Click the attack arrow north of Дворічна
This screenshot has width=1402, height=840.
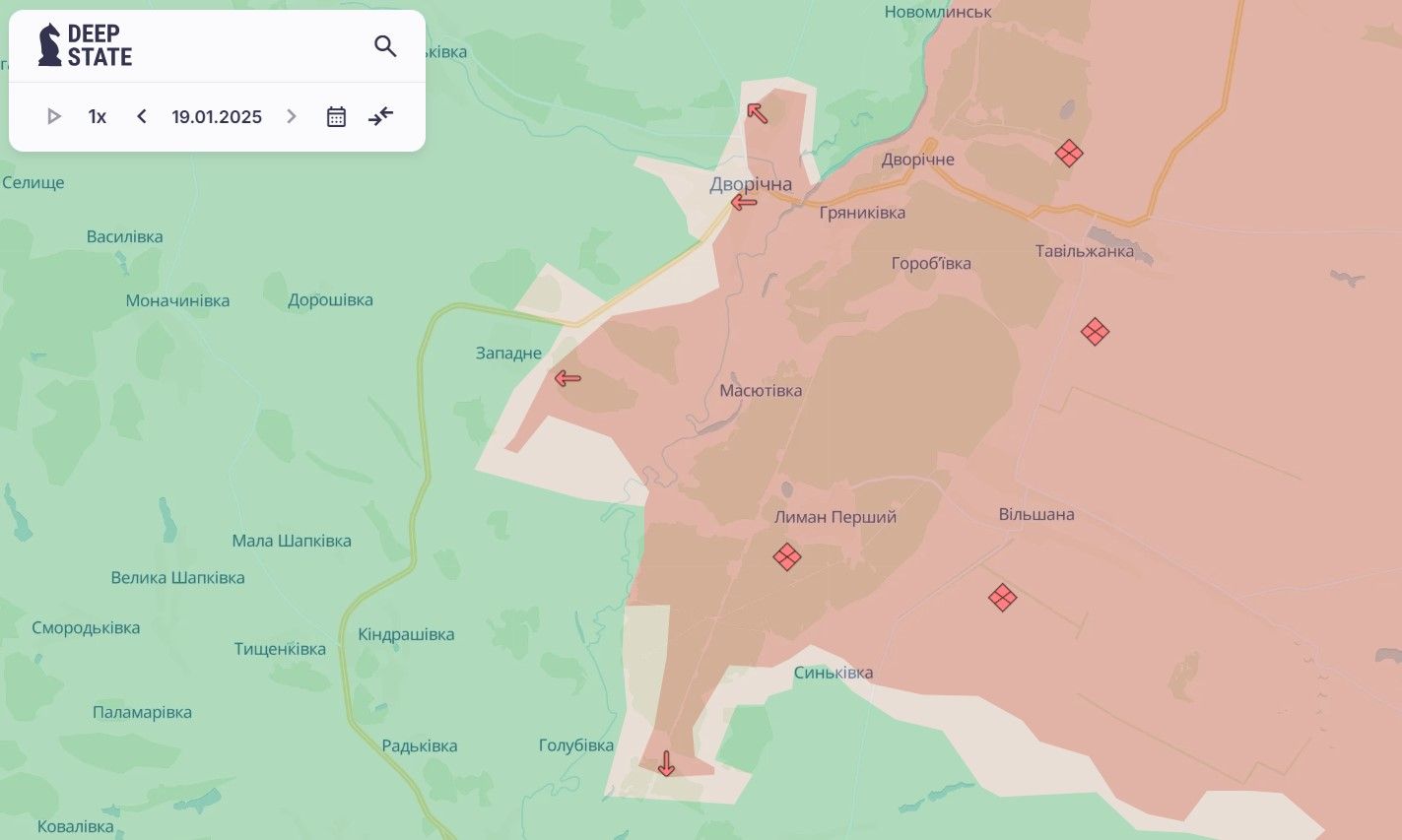pyautogui.click(x=757, y=112)
